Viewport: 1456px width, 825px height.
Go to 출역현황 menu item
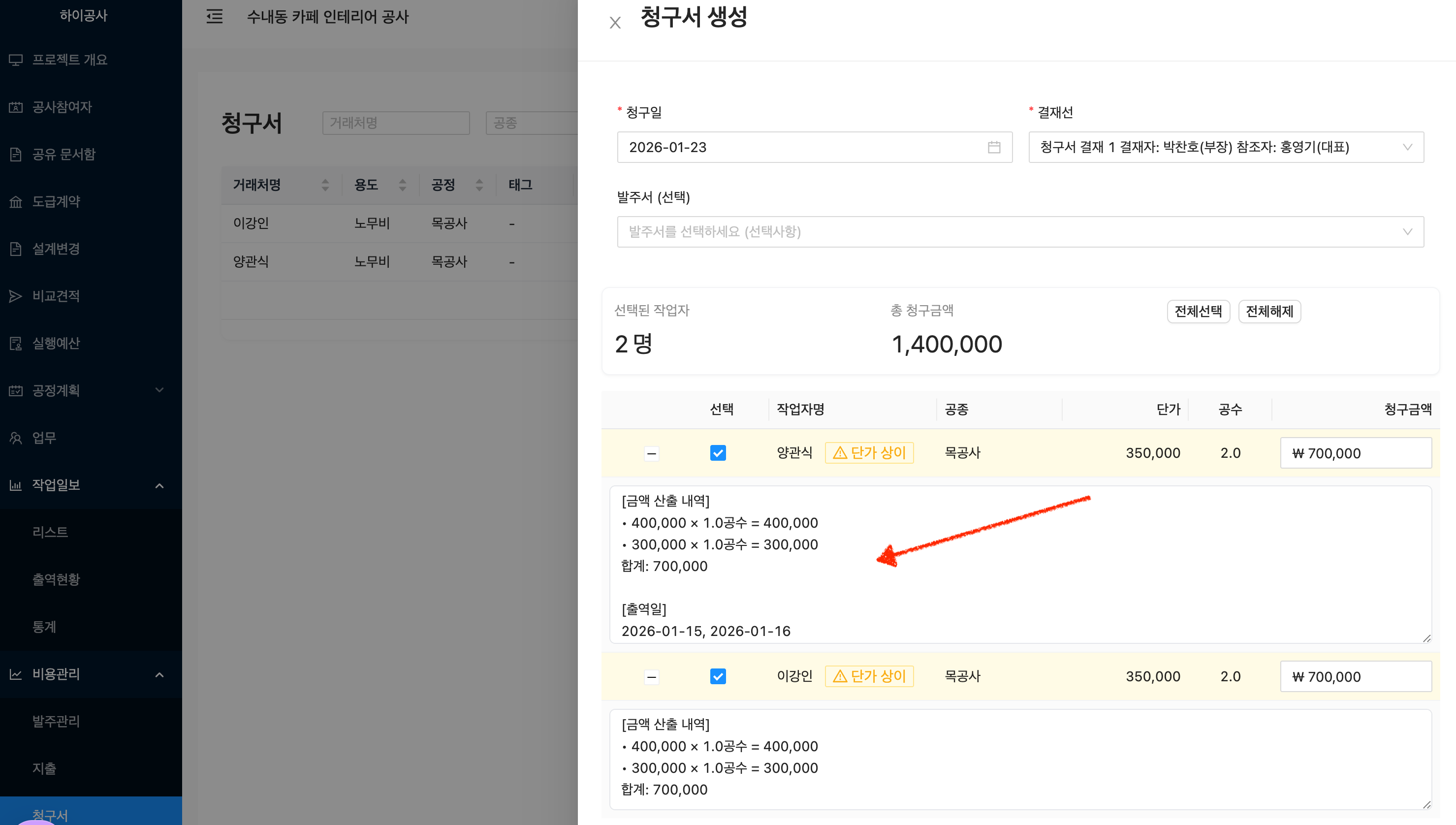pos(56,579)
